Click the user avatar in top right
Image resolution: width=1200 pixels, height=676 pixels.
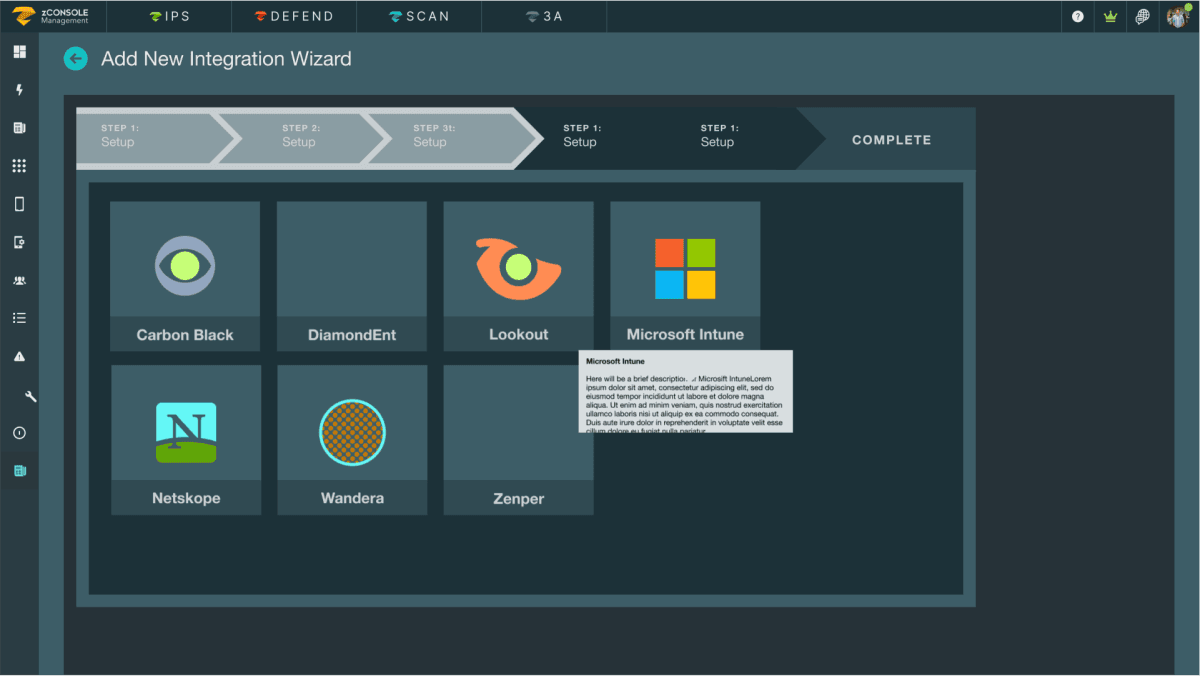click(x=1176, y=16)
